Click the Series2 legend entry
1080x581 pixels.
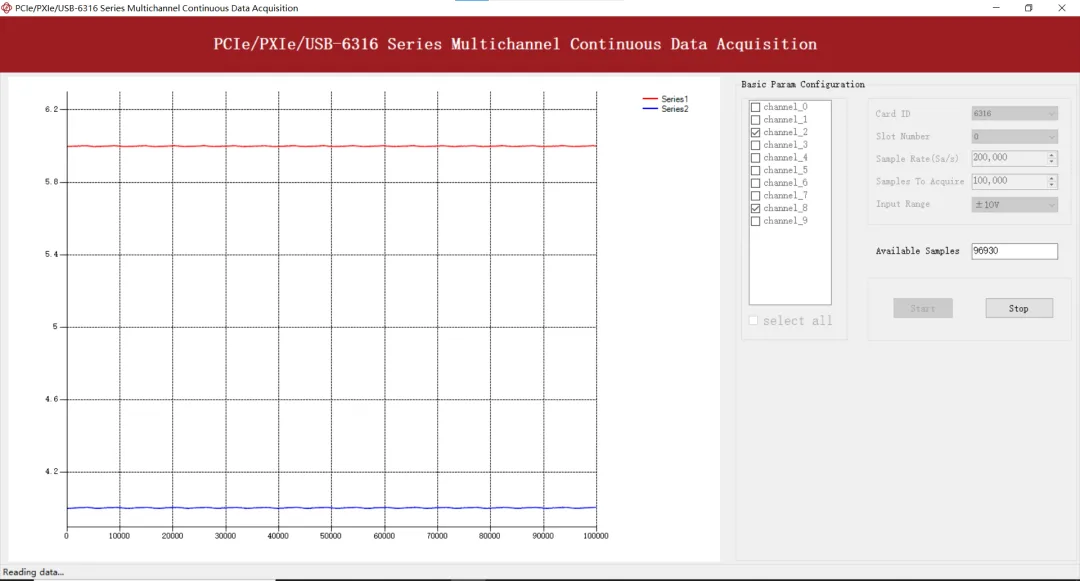pyautogui.click(x=665, y=109)
